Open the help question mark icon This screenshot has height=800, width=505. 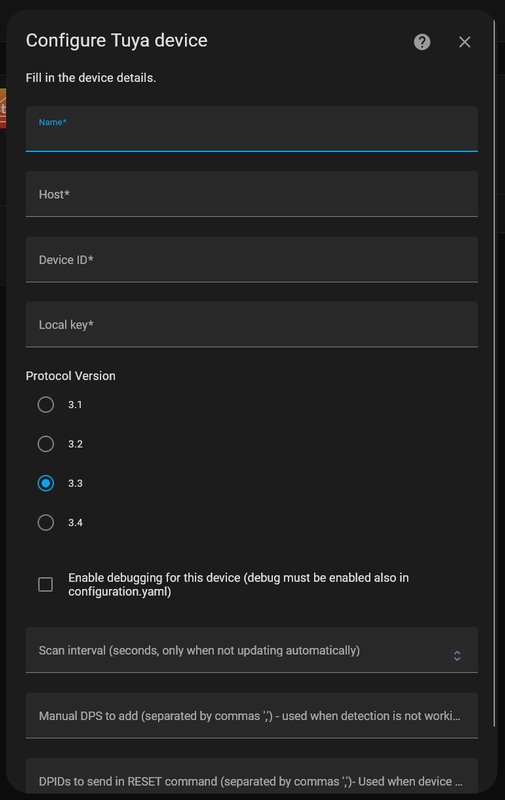click(422, 42)
